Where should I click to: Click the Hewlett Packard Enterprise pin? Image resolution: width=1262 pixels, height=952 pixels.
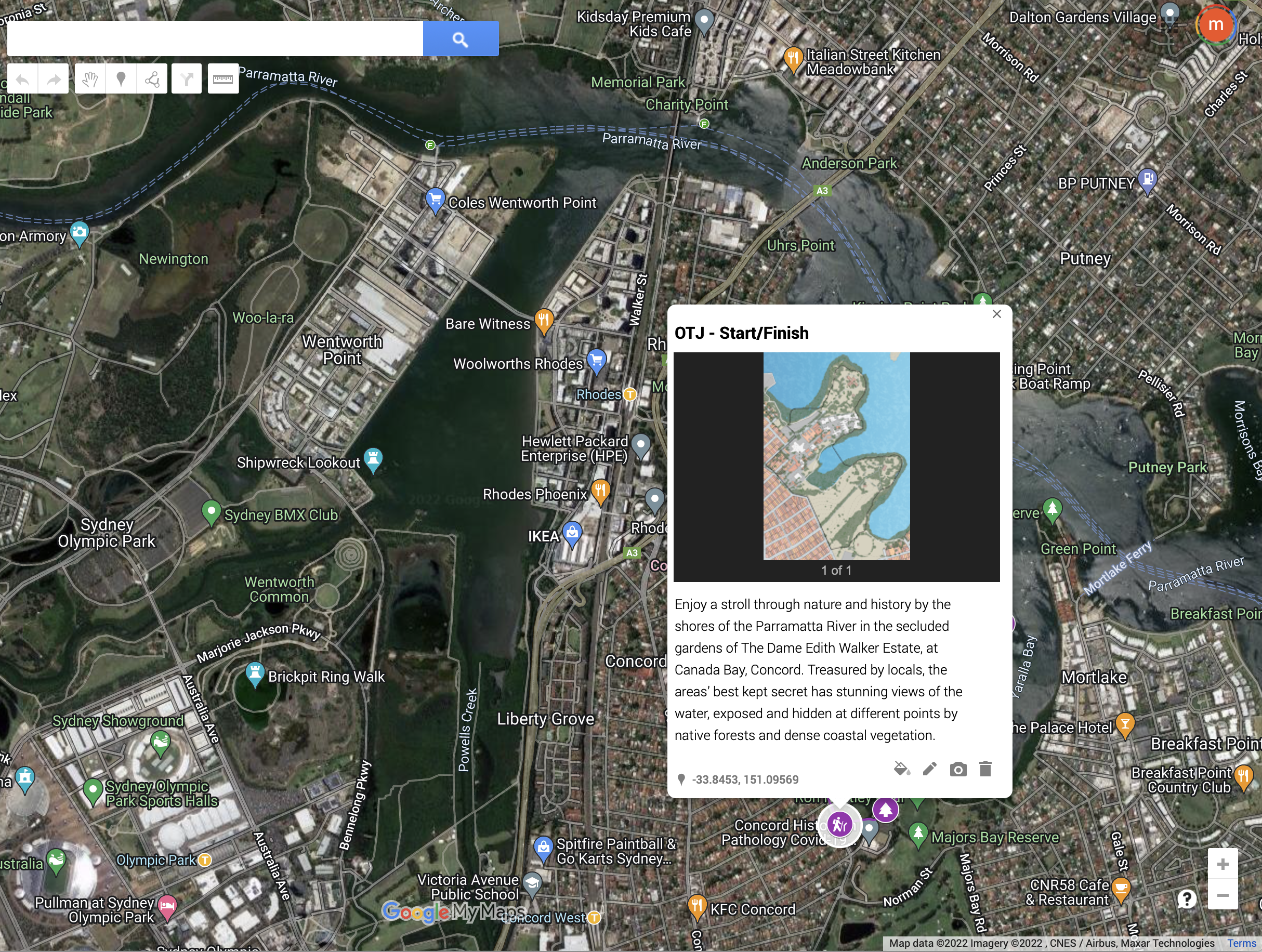641,446
